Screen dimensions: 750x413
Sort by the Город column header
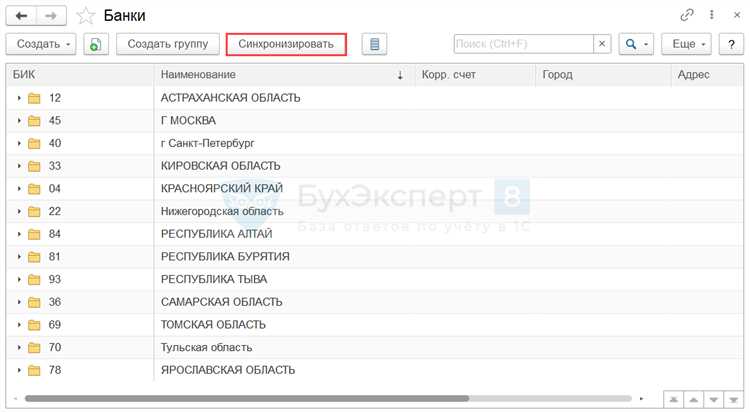click(603, 75)
